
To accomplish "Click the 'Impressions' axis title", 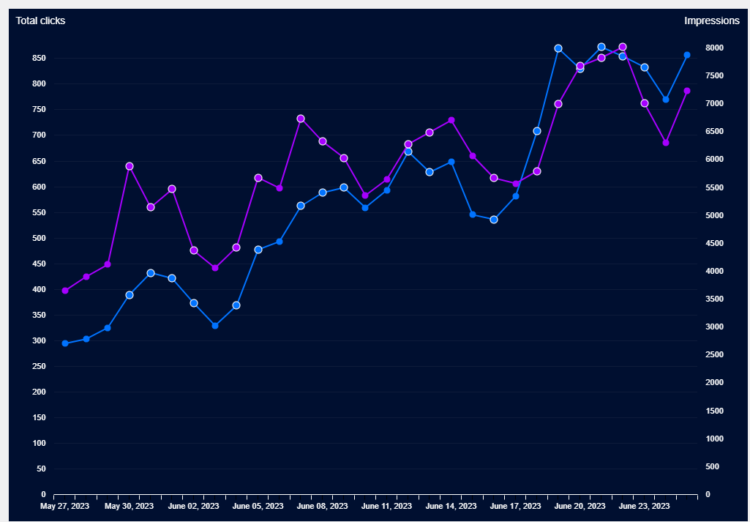I will pos(711,21).
